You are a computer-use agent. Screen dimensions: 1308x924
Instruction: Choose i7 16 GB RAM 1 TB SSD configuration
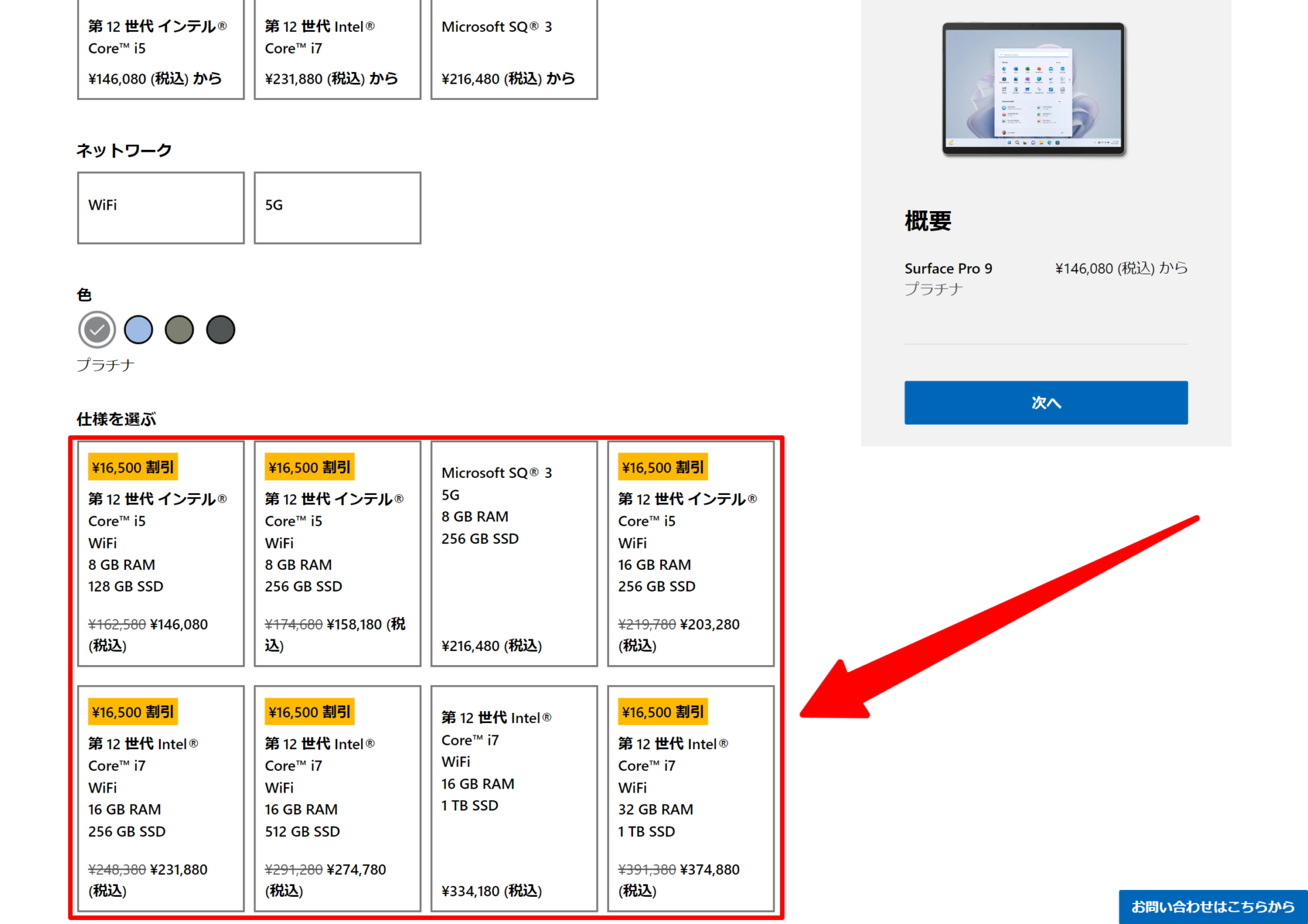click(x=514, y=799)
